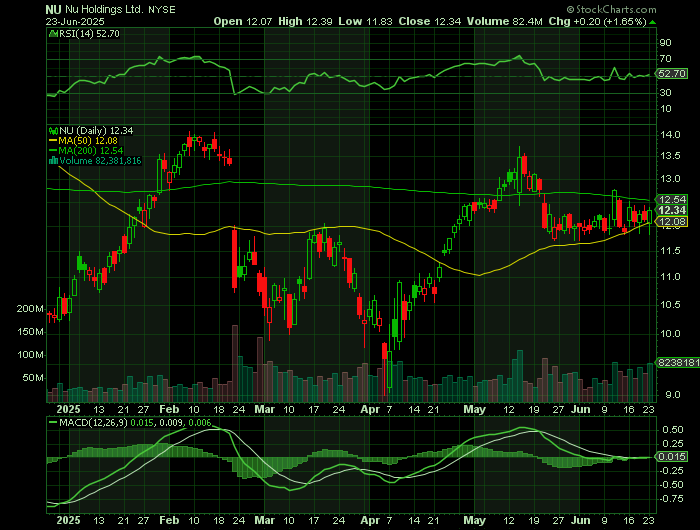Screen dimensions: 700x530
Task: Click the MACD(12,26,9) legend label
Action: 93,423
